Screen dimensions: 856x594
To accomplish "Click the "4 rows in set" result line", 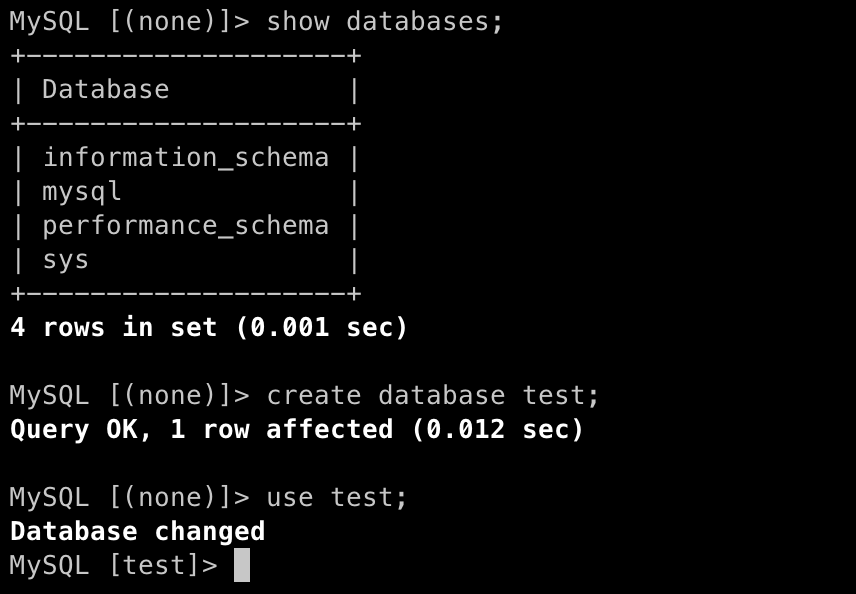I will [x=114, y=327].
